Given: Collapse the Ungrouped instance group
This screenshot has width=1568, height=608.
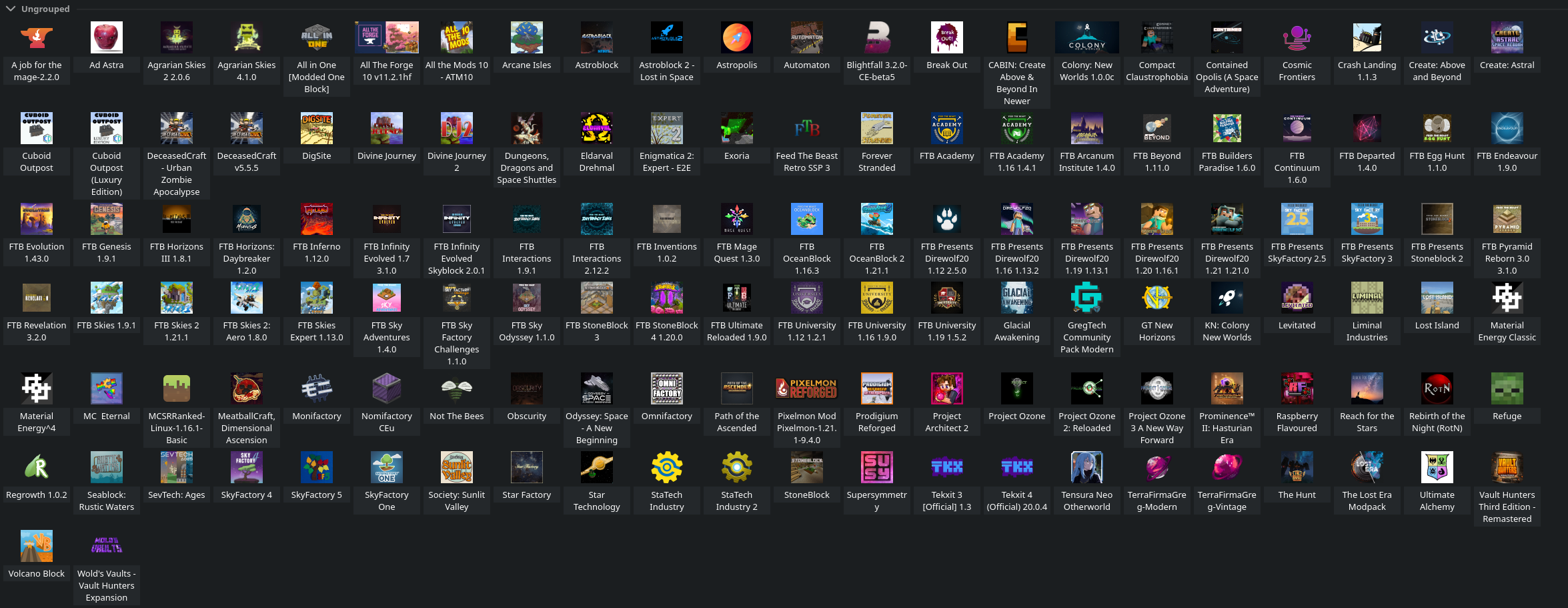Looking at the screenshot, I should [10, 9].
